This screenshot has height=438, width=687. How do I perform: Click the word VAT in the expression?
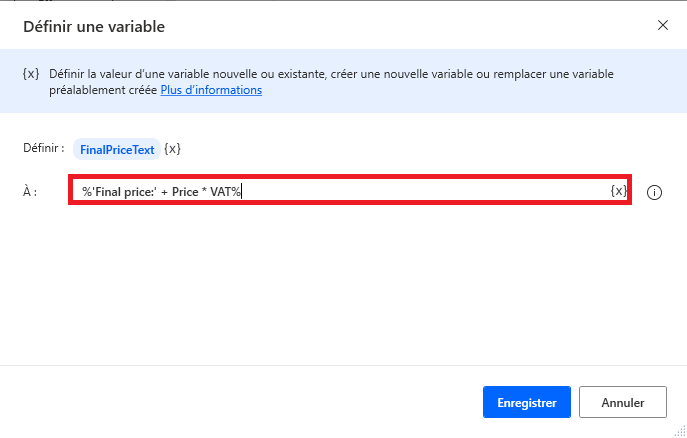tap(221, 191)
